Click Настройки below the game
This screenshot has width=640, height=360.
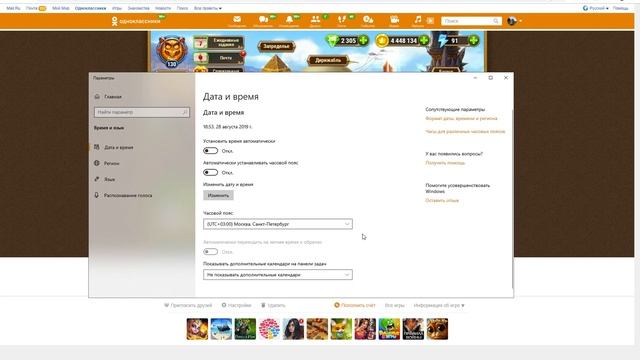click(236, 305)
